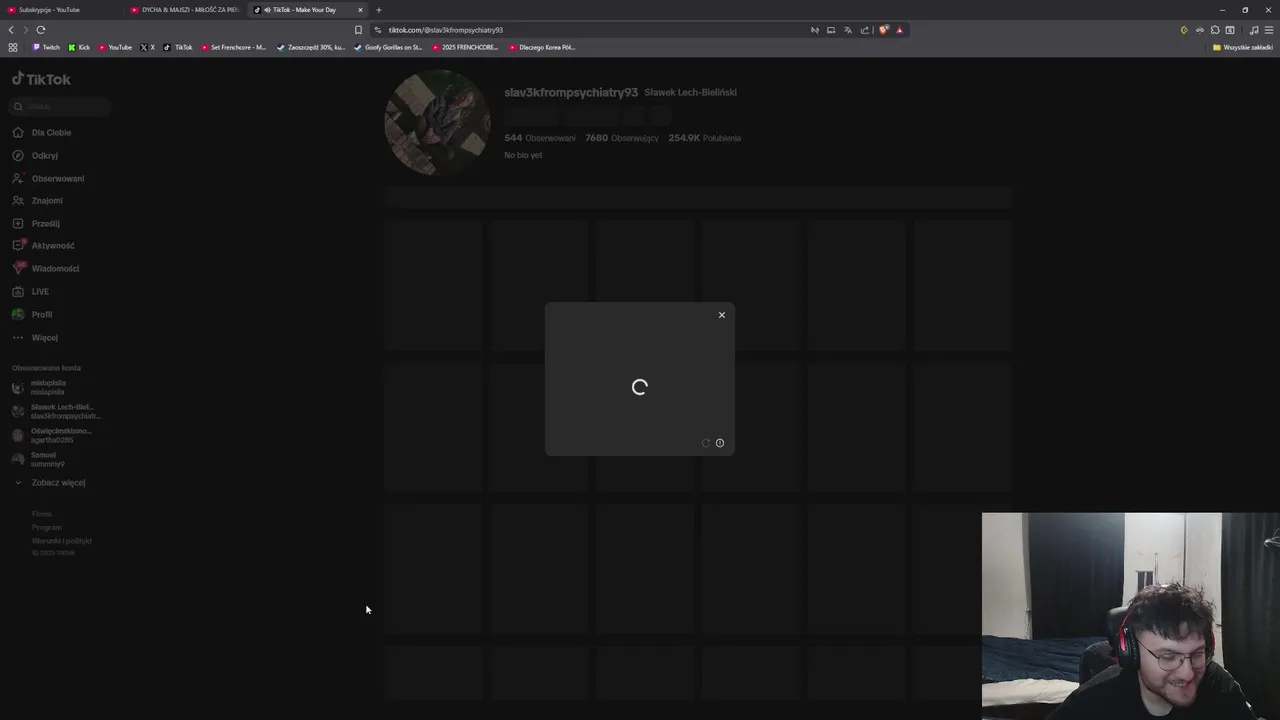This screenshot has width=1280, height=720.
Task: Open Dla Ciebie feed
Action: (x=42, y=132)
